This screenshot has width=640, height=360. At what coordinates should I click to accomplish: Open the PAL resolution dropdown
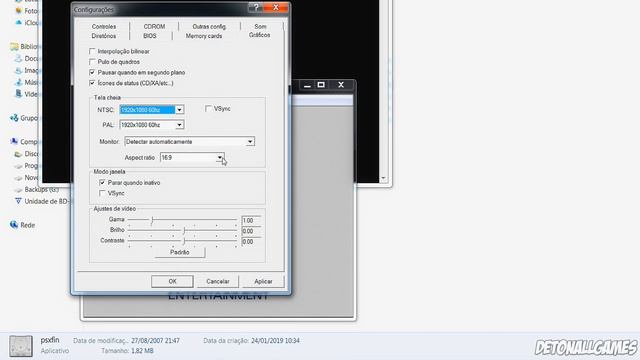(179, 125)
